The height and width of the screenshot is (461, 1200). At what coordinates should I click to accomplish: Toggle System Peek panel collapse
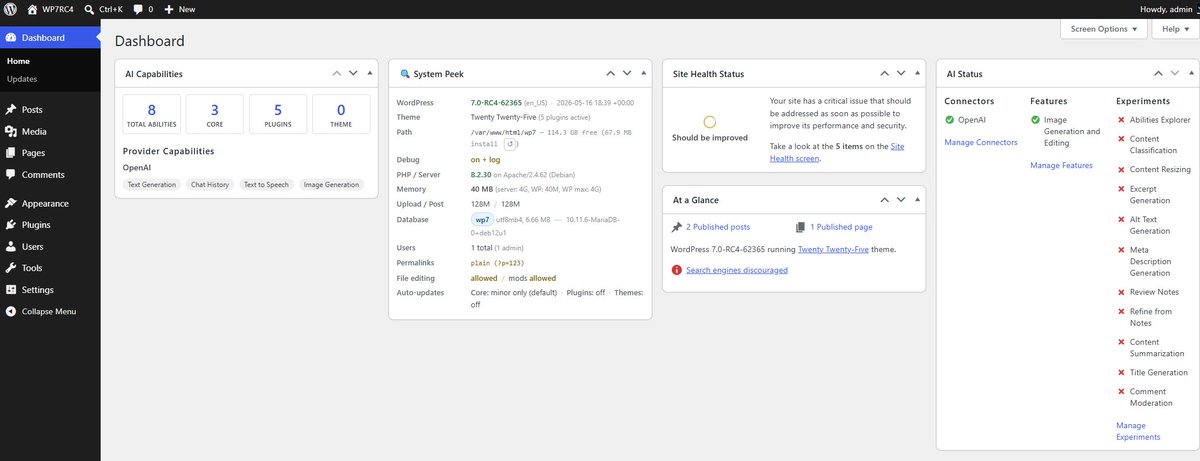tap(643, 73)
